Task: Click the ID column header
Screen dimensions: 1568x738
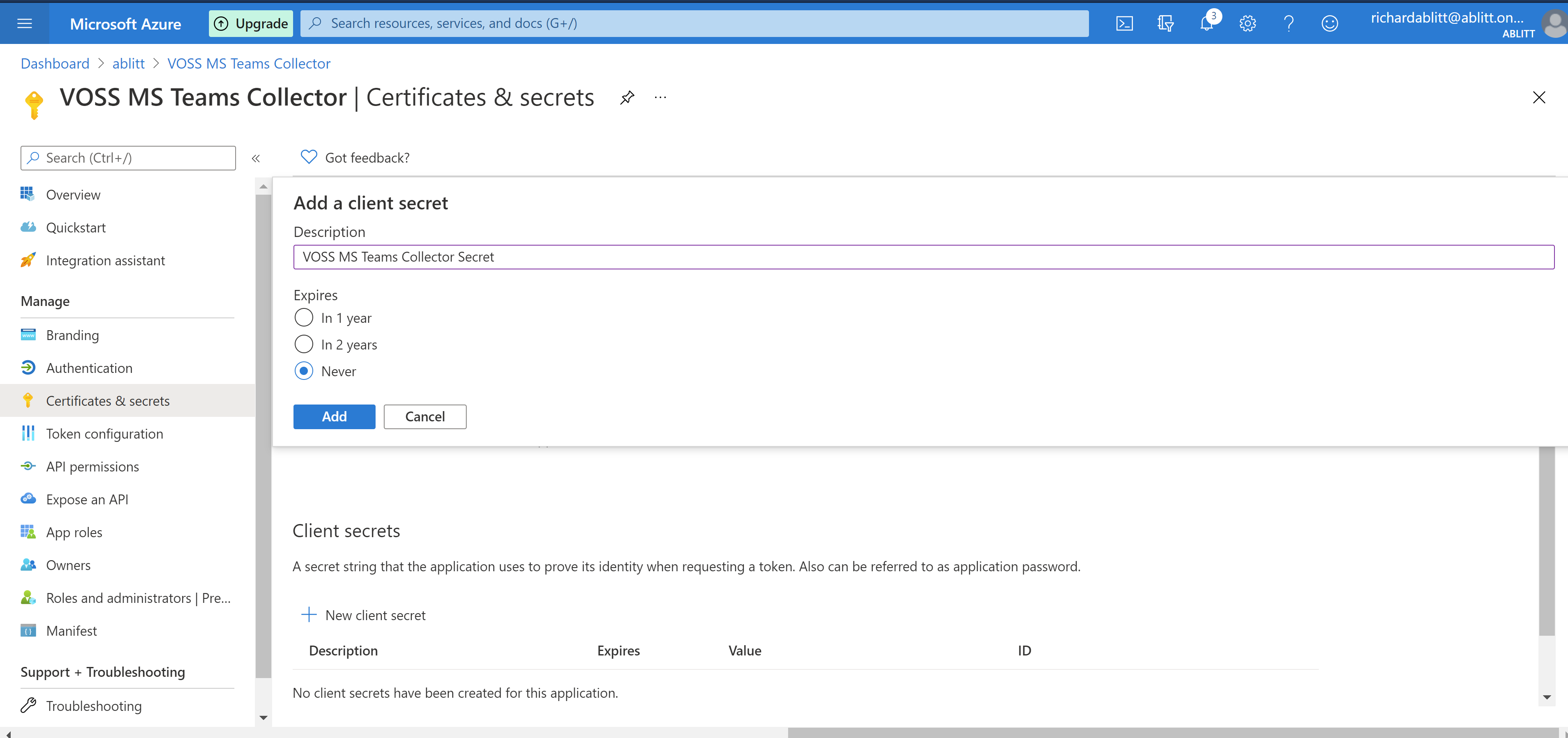Action: click(1025, 650)
